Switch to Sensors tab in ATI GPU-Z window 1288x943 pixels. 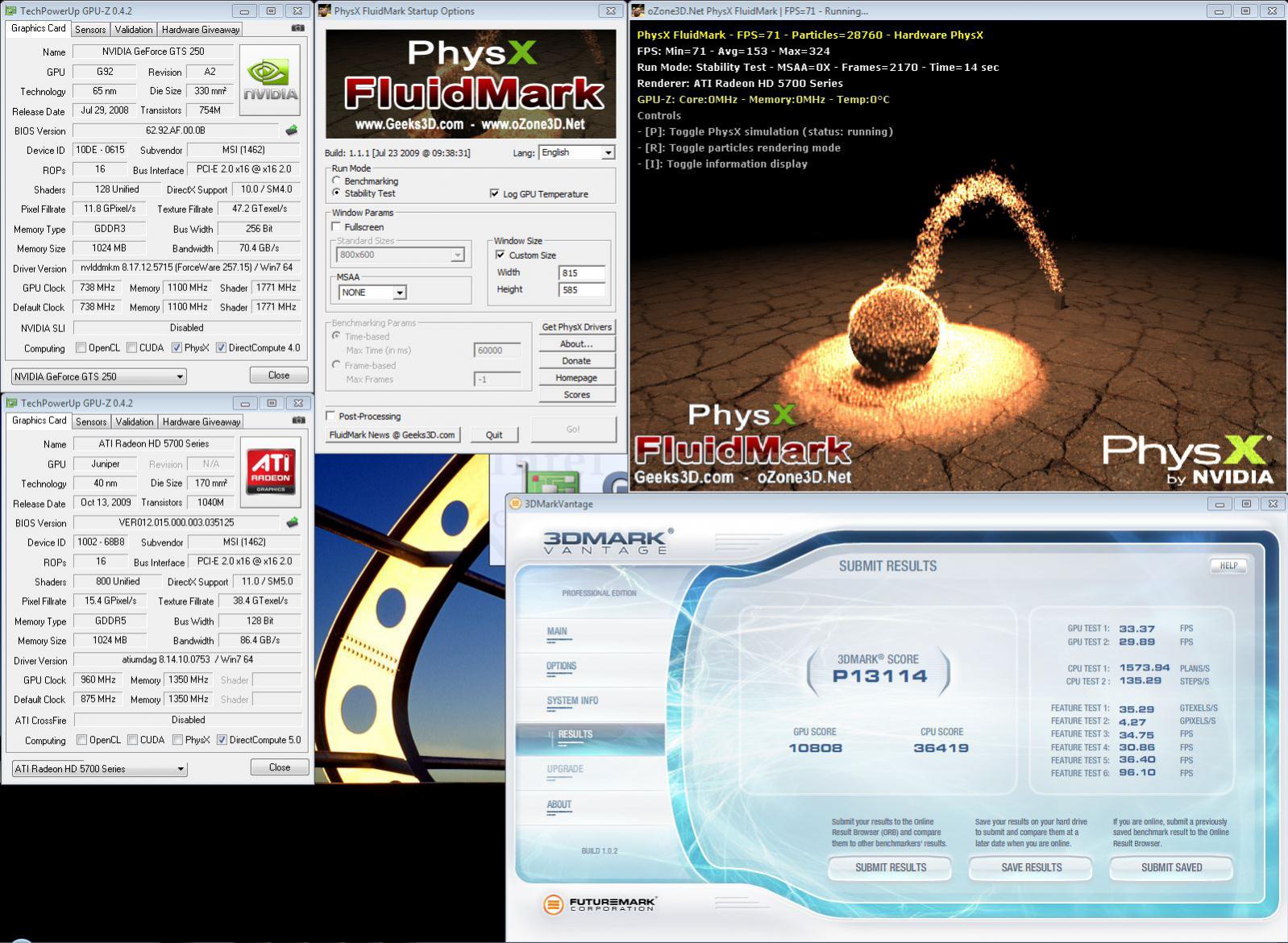point(91,422)
